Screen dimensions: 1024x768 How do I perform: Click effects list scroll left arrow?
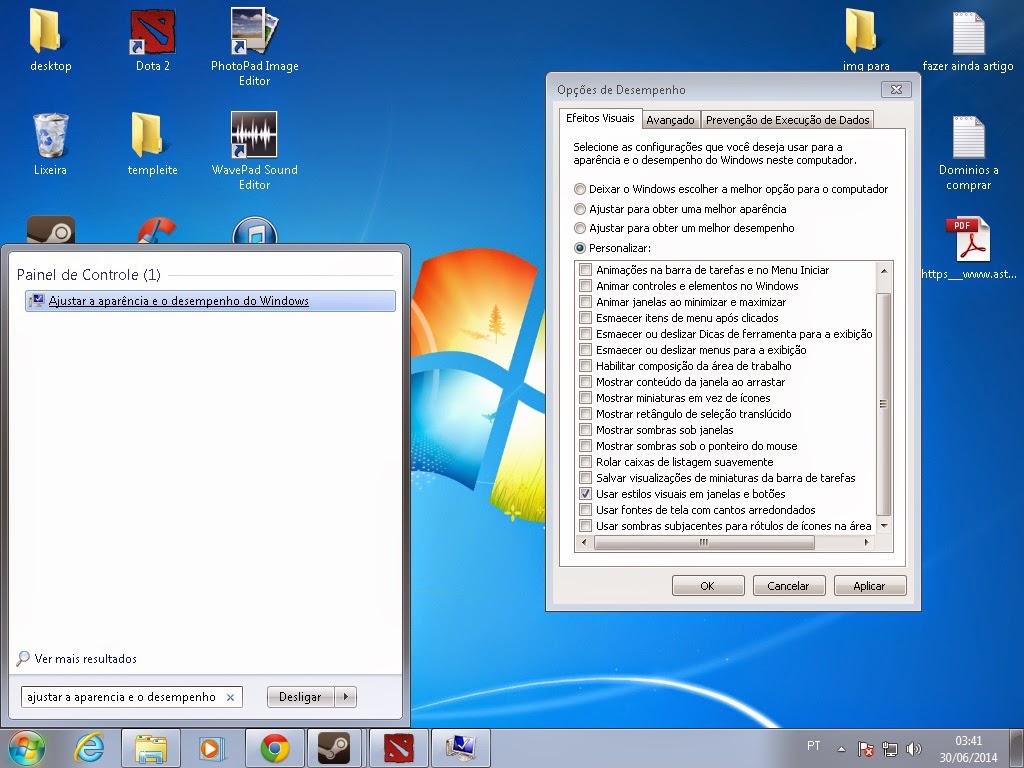point(584,542)
